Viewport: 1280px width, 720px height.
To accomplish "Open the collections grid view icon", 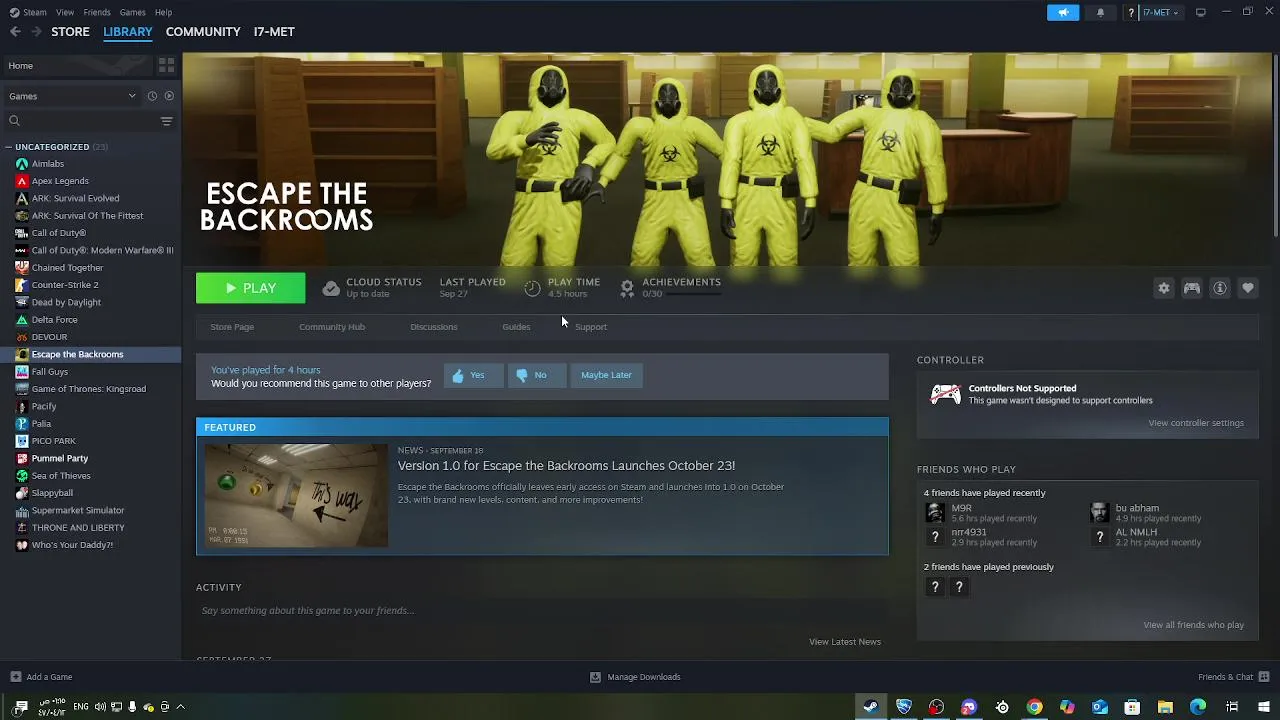I will click(x=166, y=65).
